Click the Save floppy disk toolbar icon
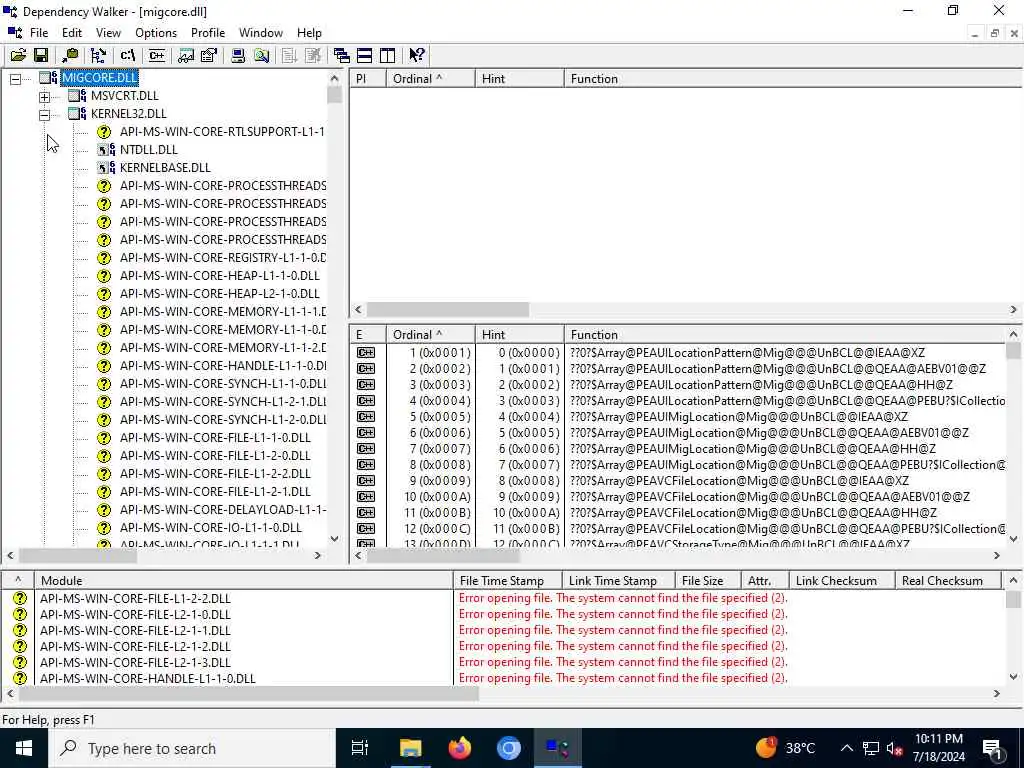 coord(40,56)
